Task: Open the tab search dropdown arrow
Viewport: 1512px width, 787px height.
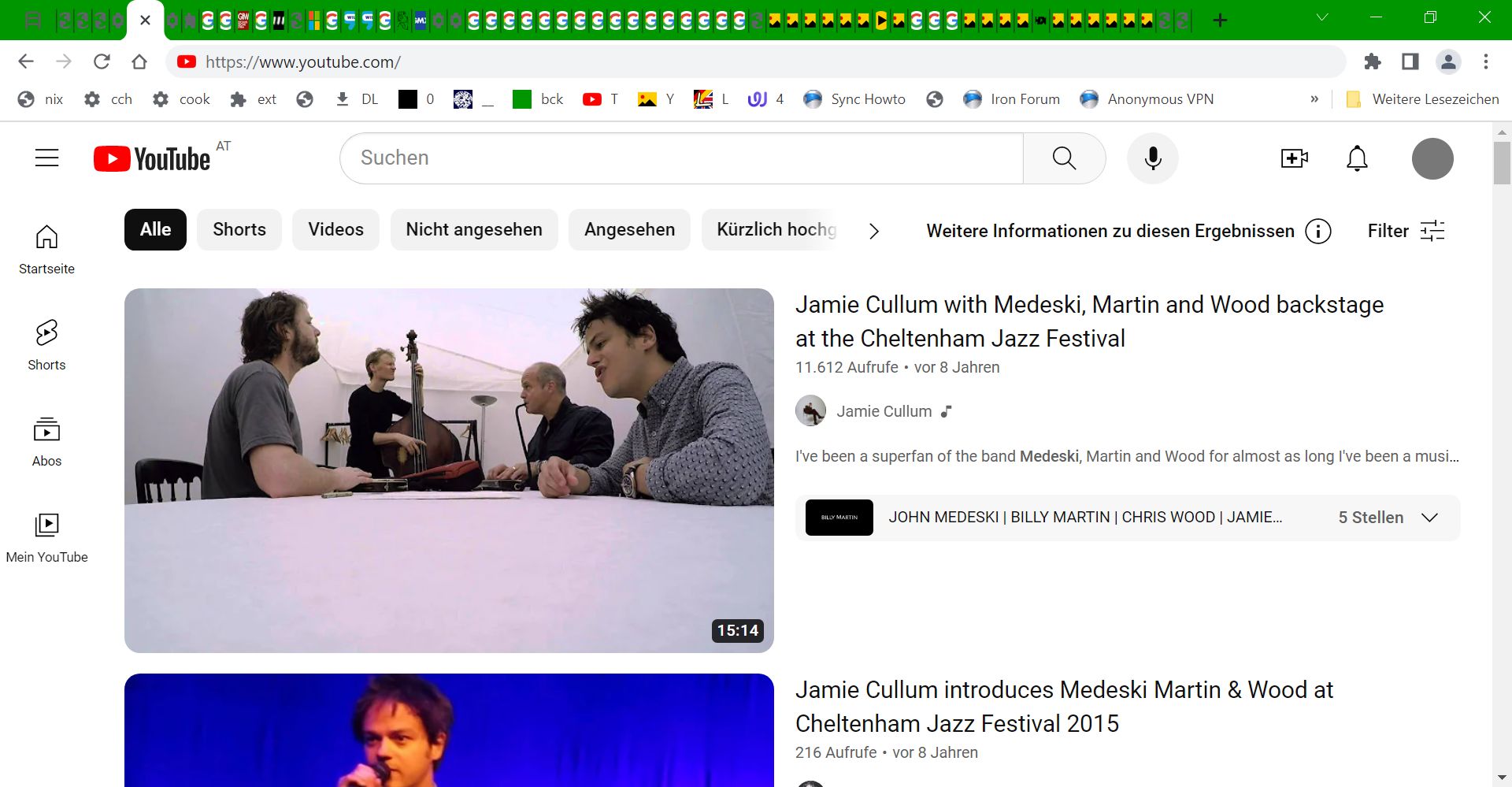Action: click(1322, 17)
